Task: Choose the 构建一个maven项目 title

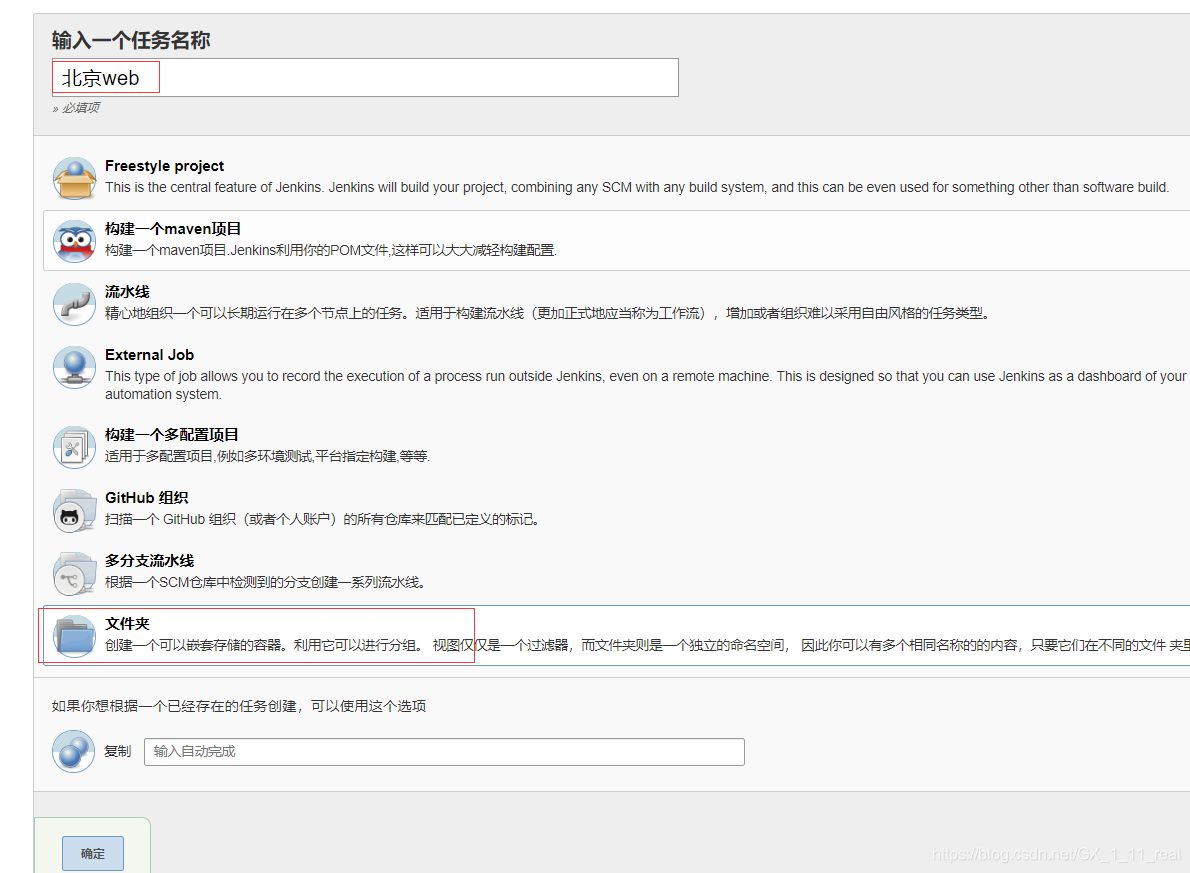Action: coord(173,229)
